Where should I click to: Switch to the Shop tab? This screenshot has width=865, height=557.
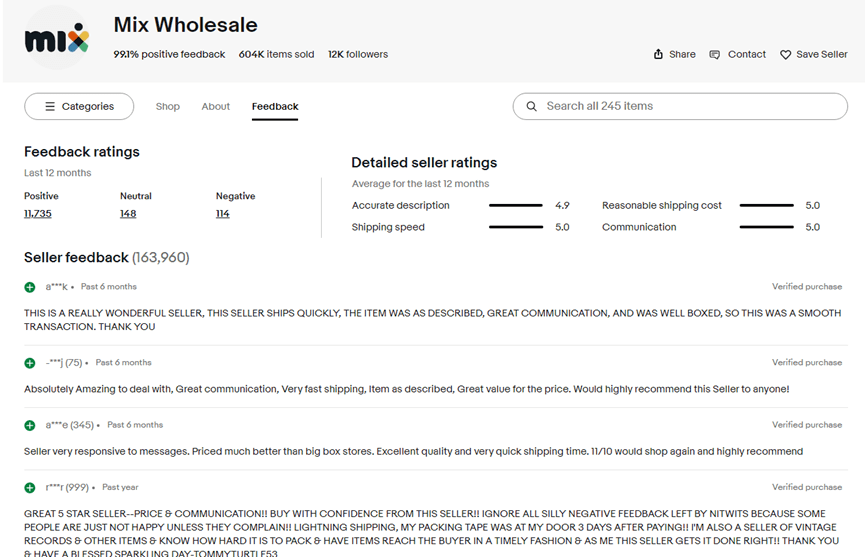click(x=168, y=106)
